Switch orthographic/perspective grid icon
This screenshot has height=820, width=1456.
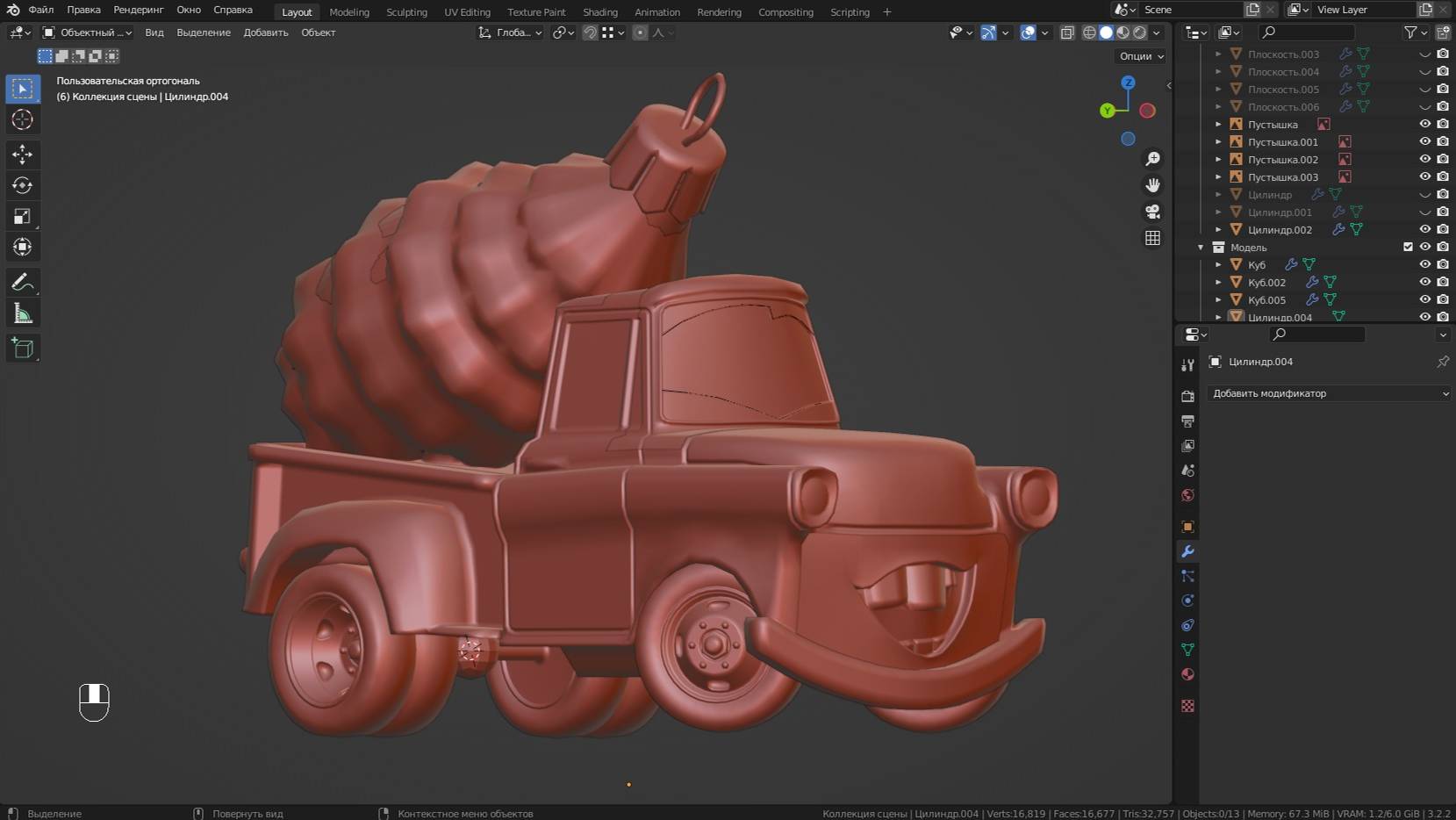[1152, 238]
